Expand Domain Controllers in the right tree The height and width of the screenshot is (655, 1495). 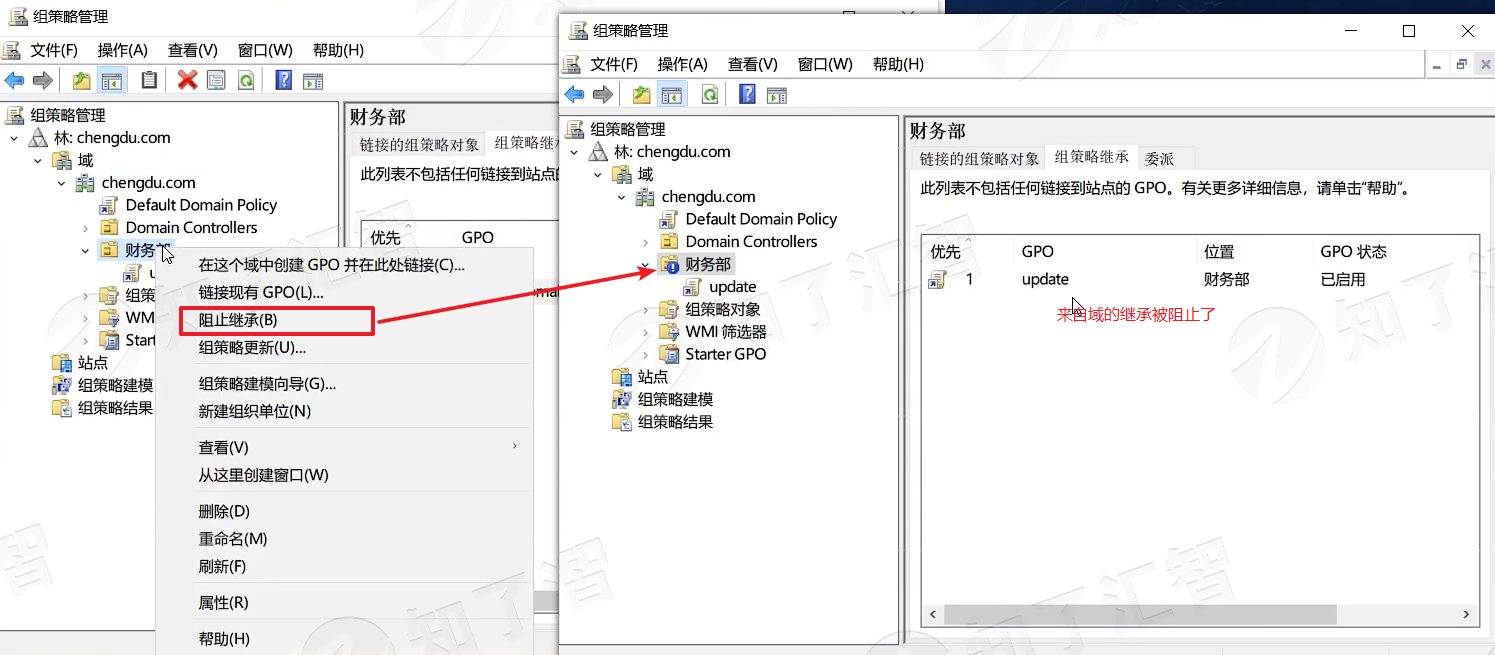[645, 242]
